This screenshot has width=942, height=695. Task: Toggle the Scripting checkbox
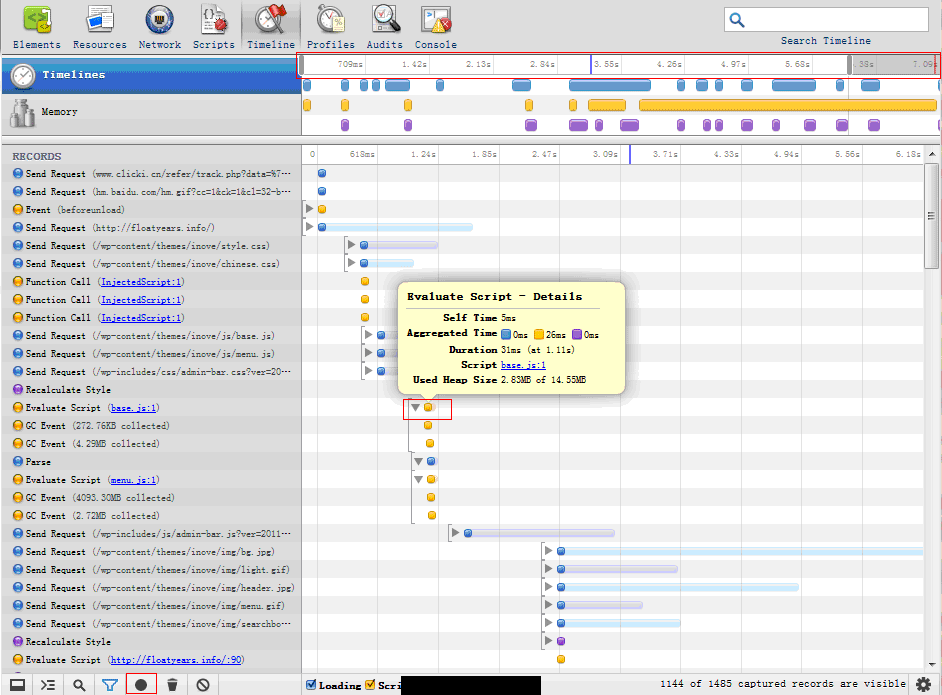(370, 685)
